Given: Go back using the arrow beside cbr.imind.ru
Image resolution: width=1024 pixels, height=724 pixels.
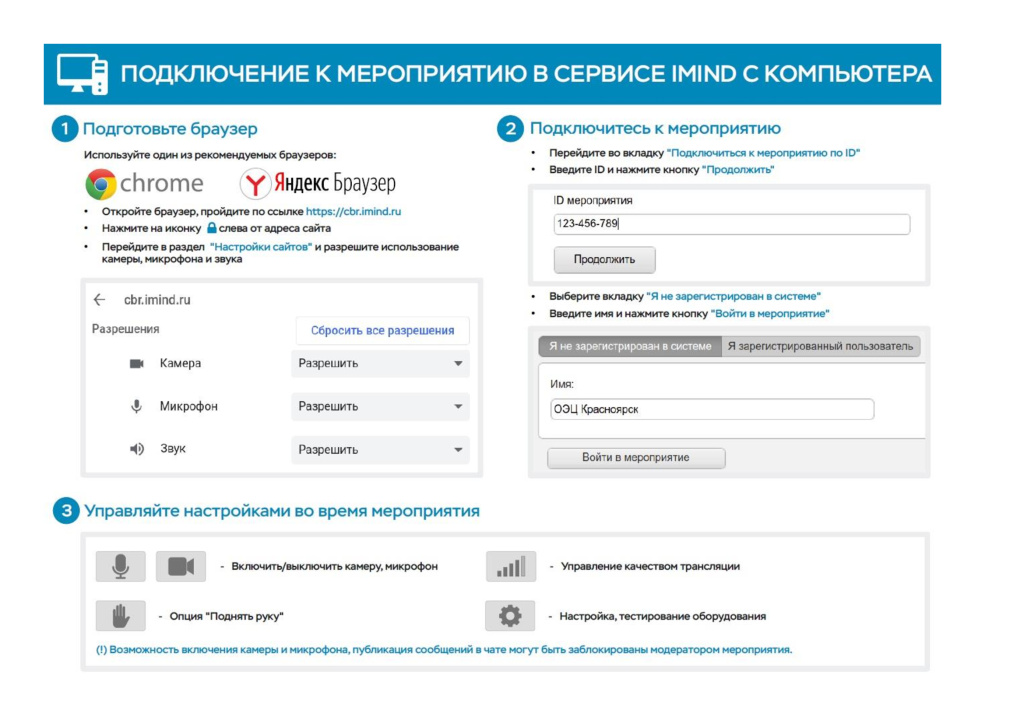Looking at the screenshot, I should pos(99,300).
